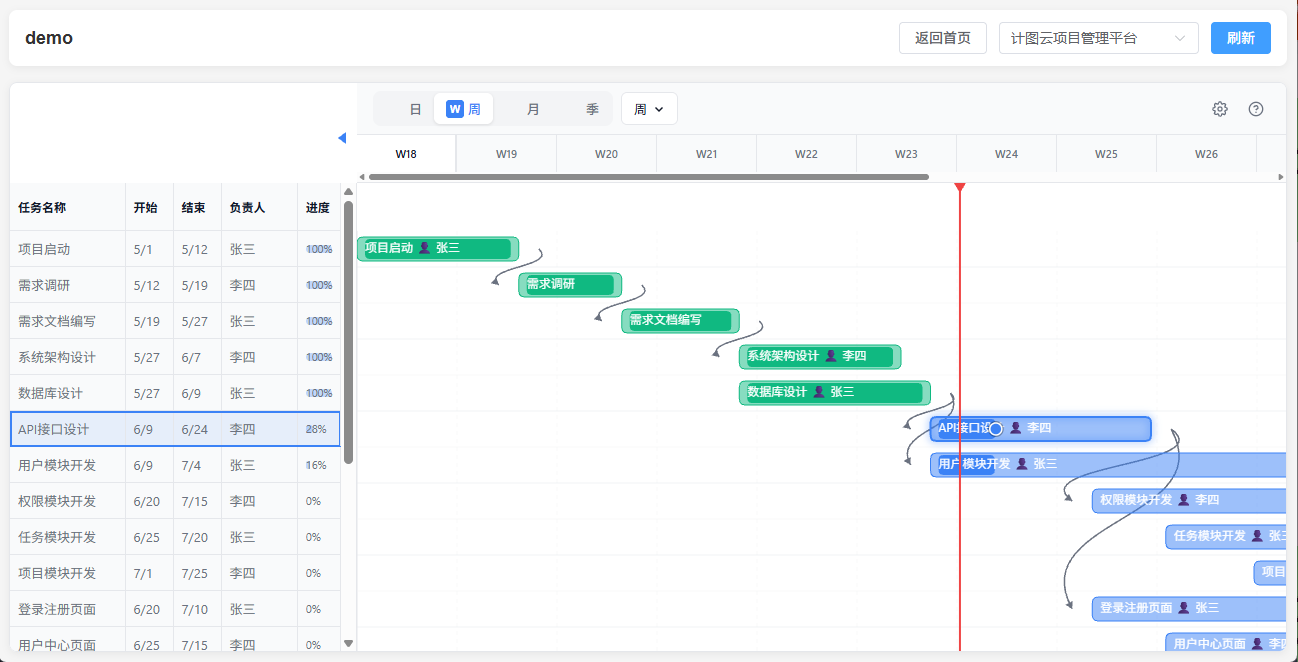
Task: Collapse the task table with blue triangle
Action: [342, 138]
